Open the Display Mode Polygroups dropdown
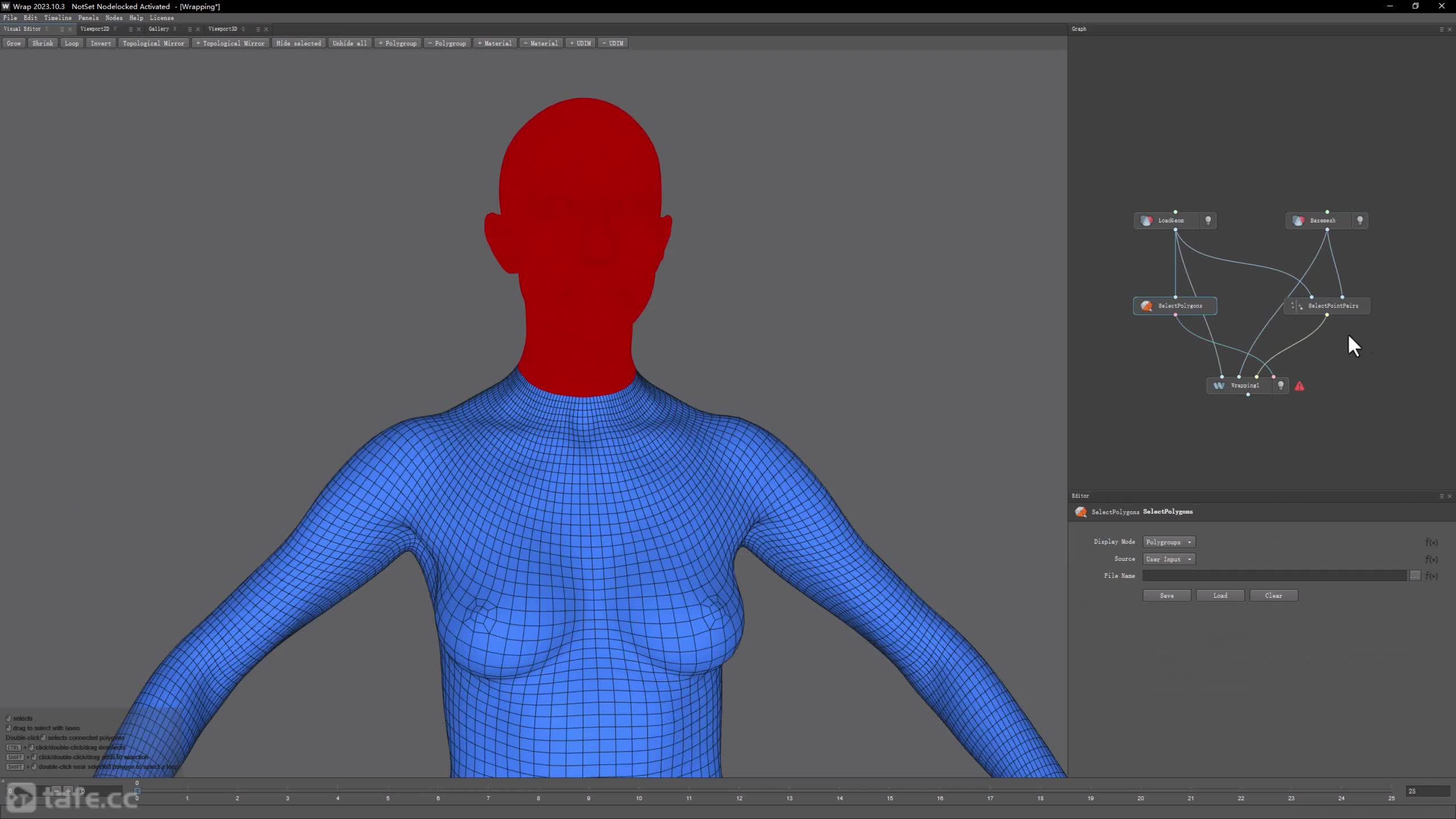This screenshot has width=1456, height=819. [1169, 542]
